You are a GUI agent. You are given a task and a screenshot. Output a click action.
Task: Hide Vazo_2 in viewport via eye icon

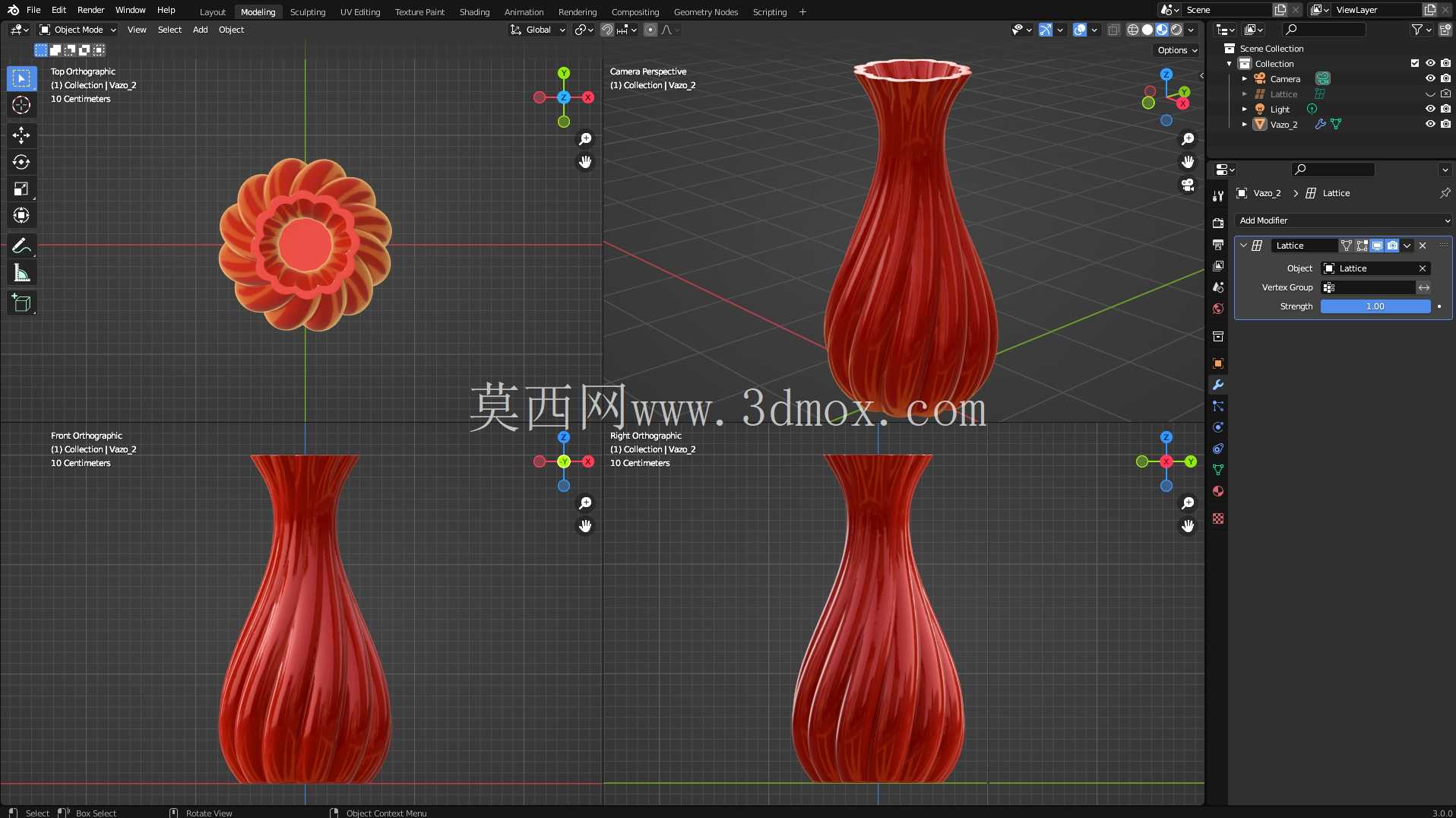(x=1430, y=124)
